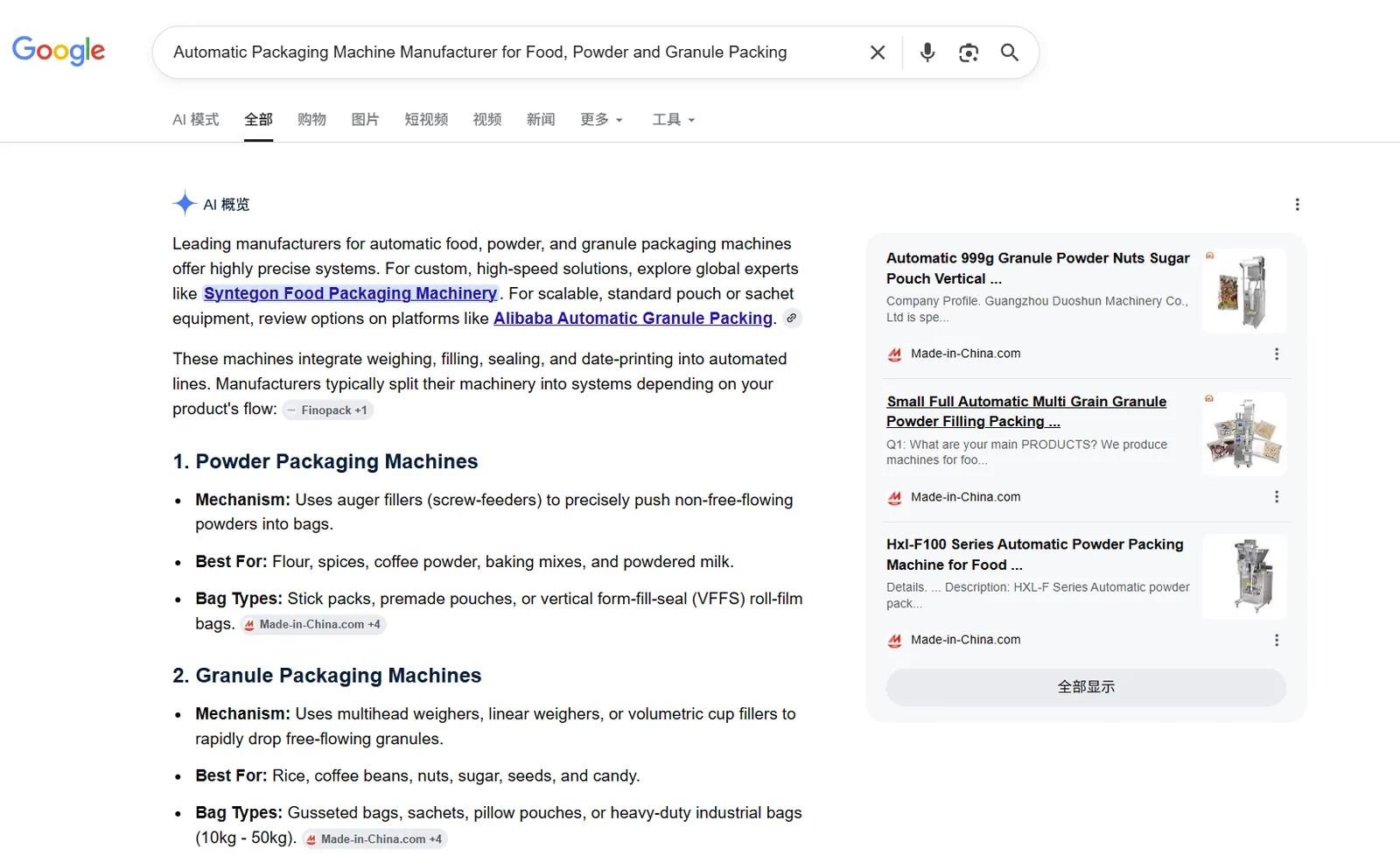The image size is (1400, 856).
Task: Expand the 更多 dropdown menu
Action: [601, 119]
